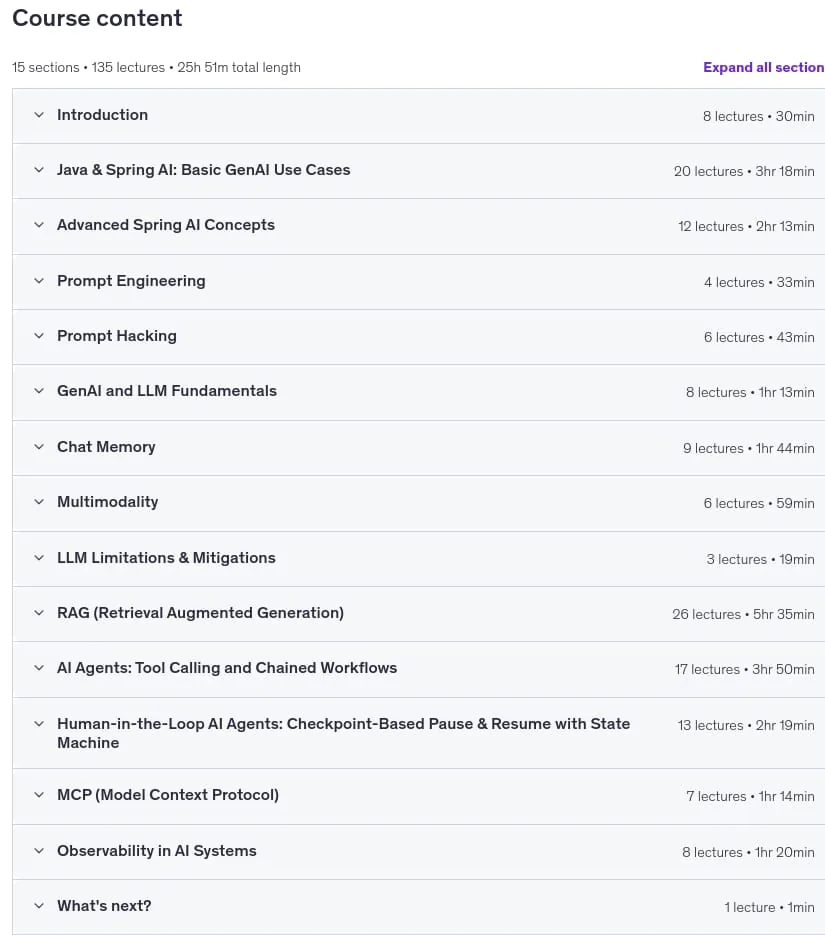Open the Advanced Spring AI Concepts chevron
This screenshot has height=935, width=825.
(x=39, y=225)
